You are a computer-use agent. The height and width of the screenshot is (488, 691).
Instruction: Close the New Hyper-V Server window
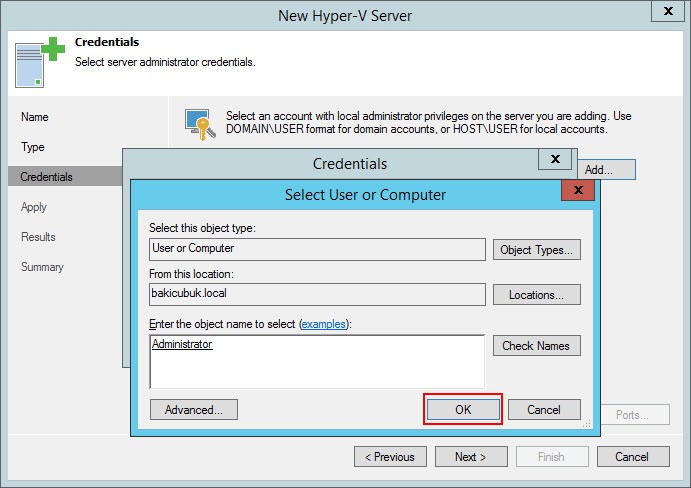(668, 11)
